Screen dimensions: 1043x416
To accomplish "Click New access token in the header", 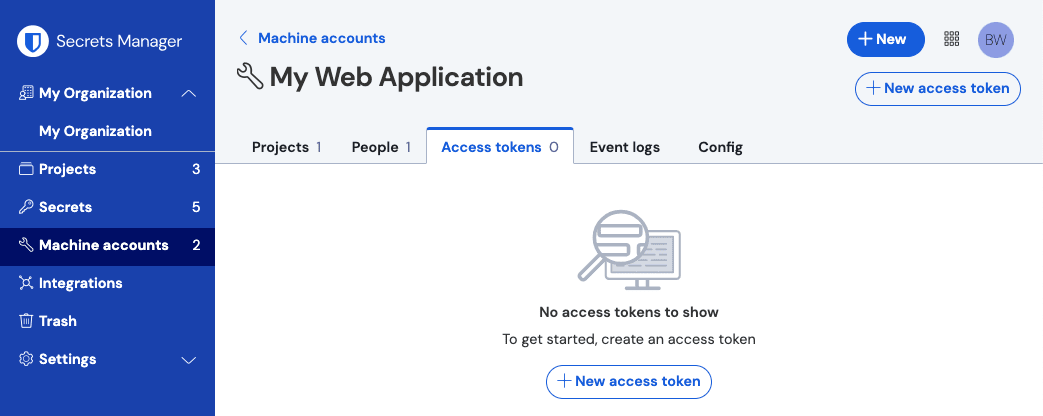I will coord(938,89).
